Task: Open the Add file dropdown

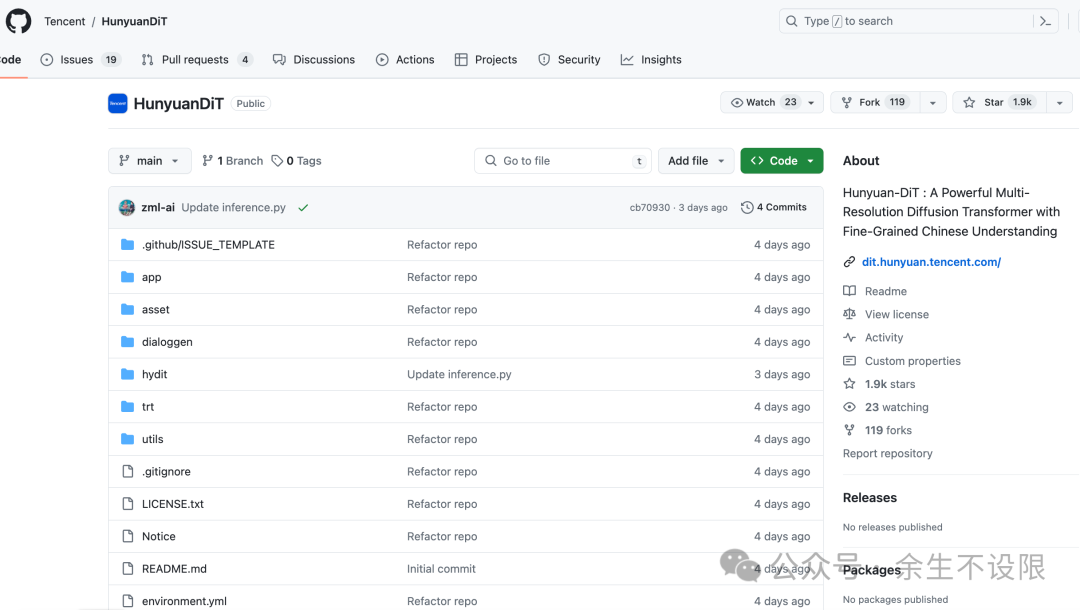Action: pyautogui.click(x=696, y=161)
